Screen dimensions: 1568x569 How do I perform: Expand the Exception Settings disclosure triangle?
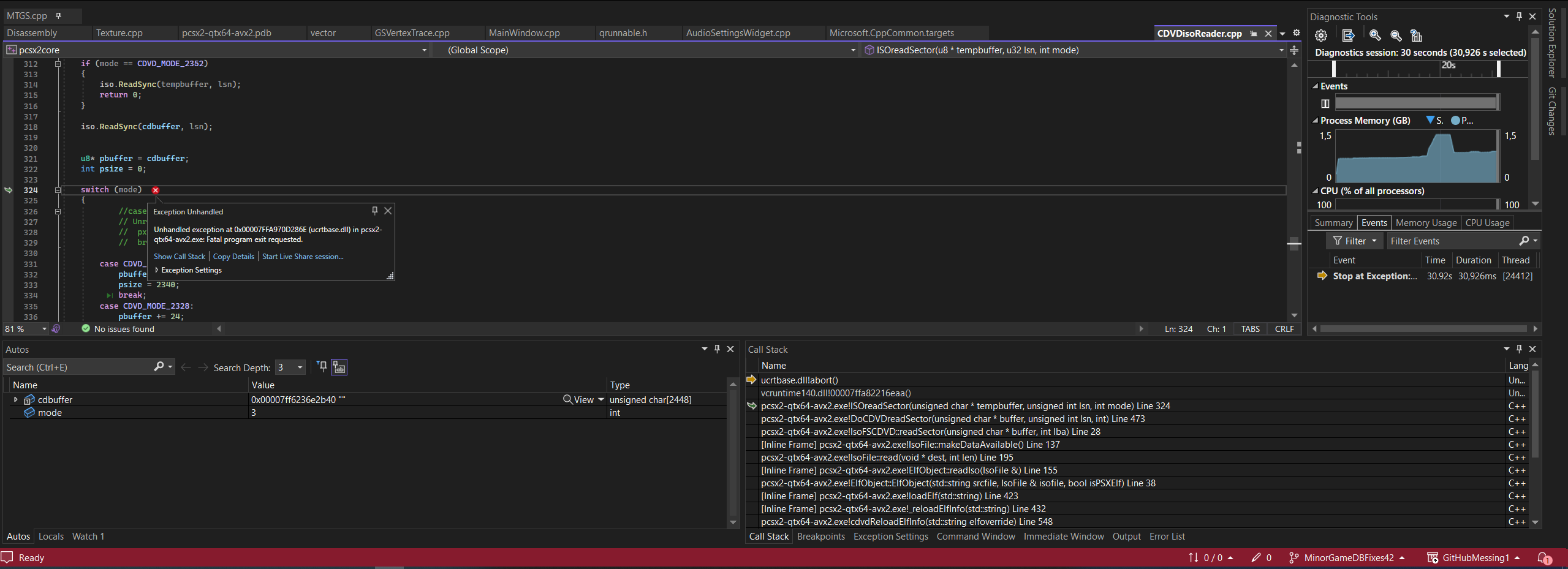[x=157, y=269]
